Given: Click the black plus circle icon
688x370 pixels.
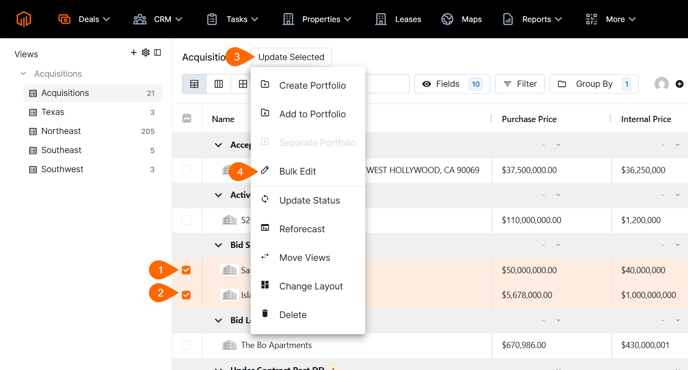Looking at the screenshot, I should coord(679,84).
